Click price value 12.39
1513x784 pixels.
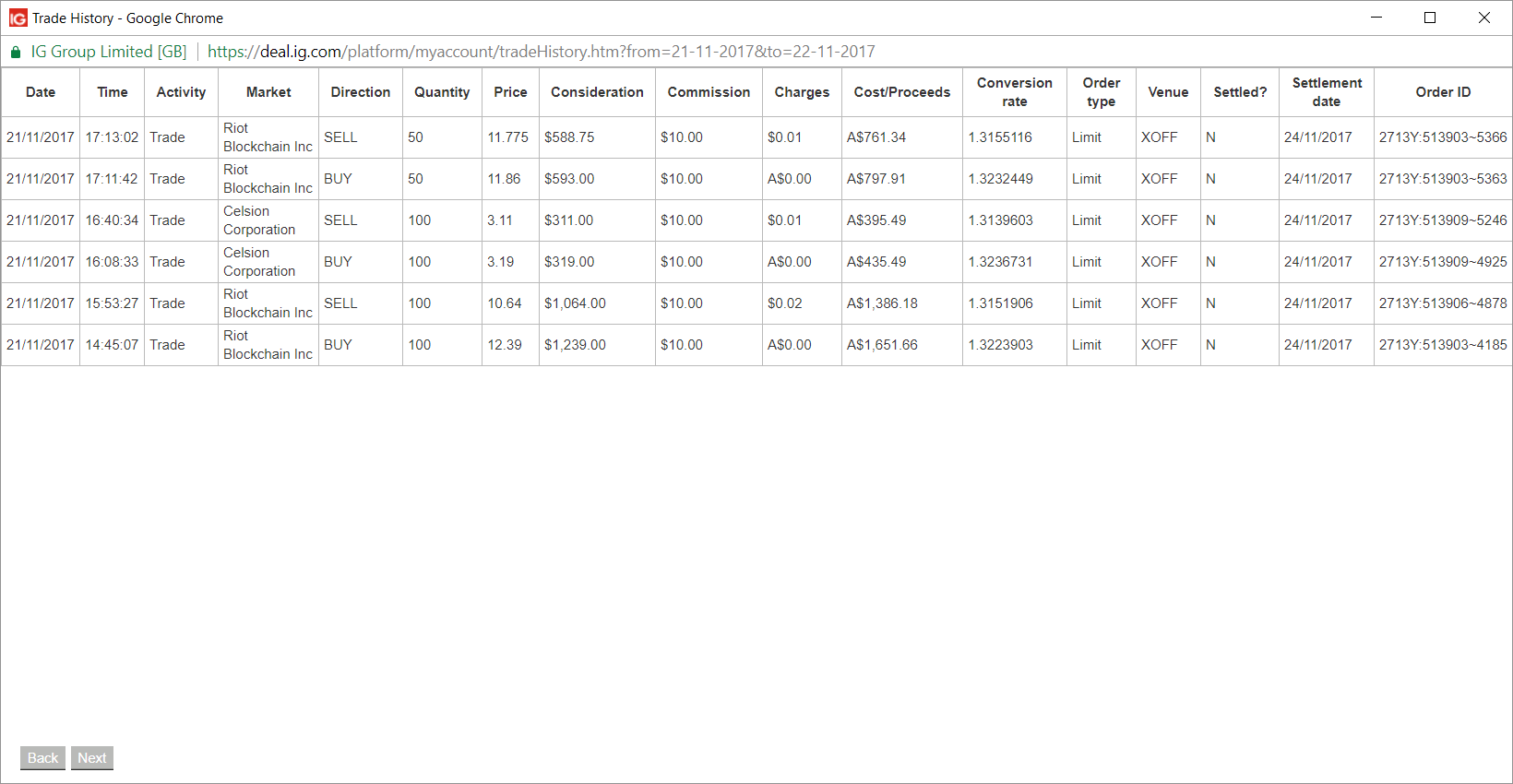click(505, 345)
